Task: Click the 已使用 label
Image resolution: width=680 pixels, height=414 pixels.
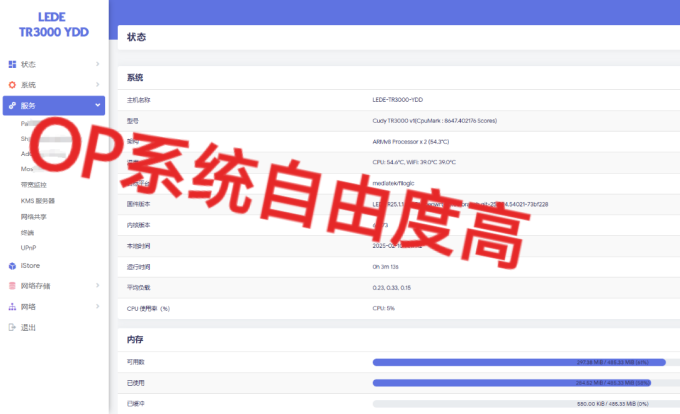Action: (x=135, y=383)
